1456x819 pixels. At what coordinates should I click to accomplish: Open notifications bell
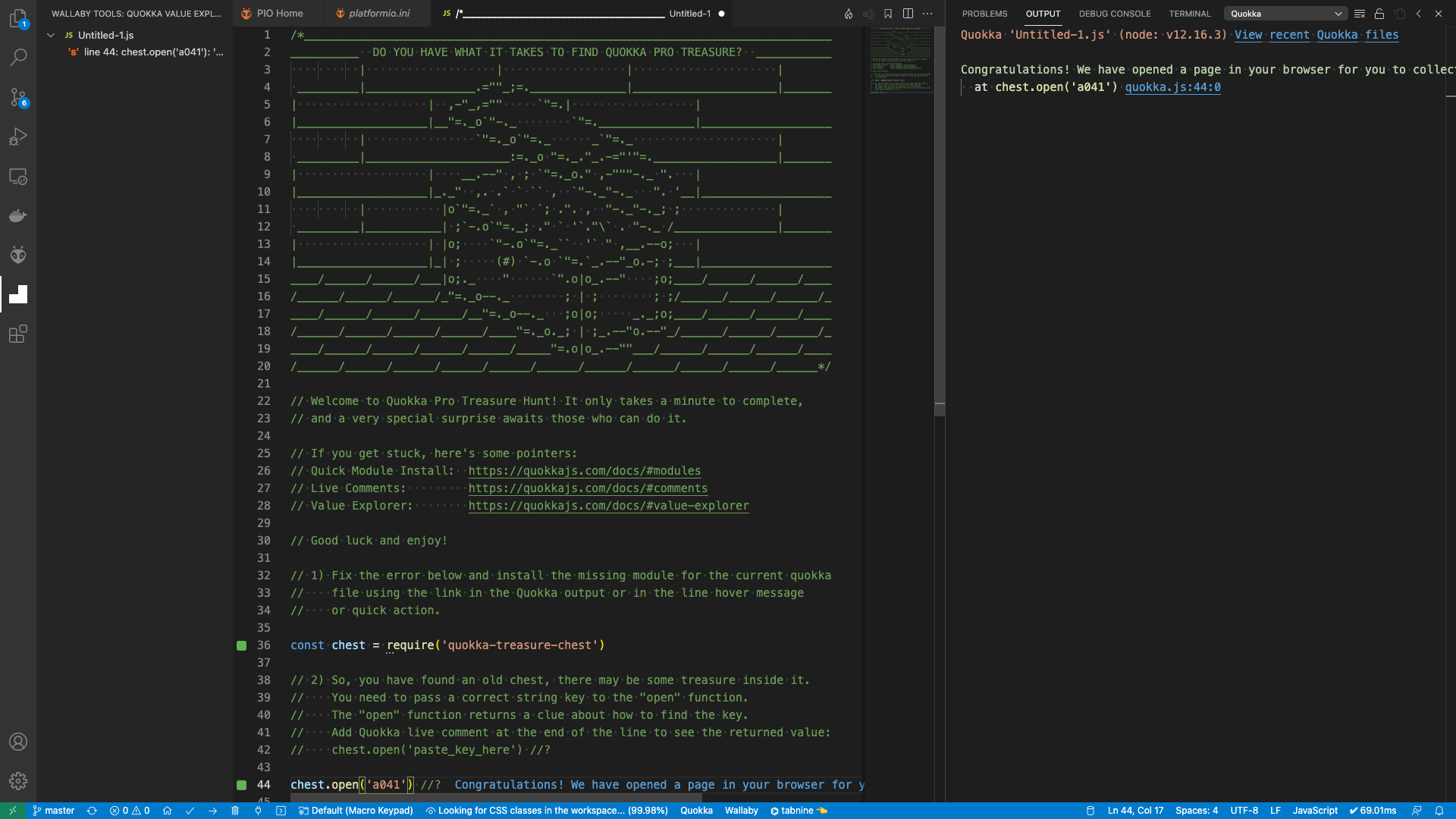(1439, 811)
